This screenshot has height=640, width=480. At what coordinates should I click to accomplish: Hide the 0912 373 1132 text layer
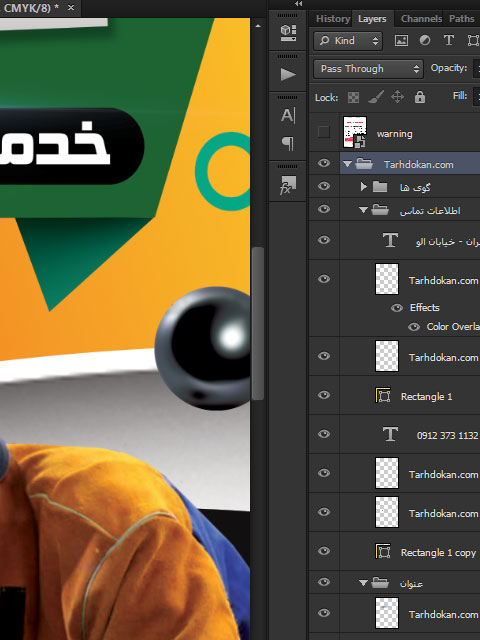[324, 434]
